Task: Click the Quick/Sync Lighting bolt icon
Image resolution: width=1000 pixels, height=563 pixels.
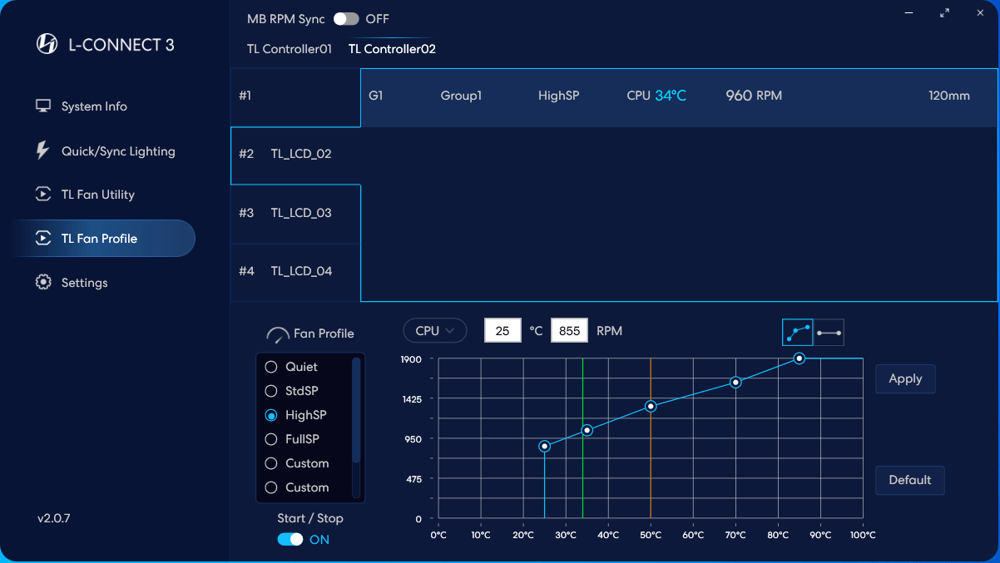Action: pos(42,150)
